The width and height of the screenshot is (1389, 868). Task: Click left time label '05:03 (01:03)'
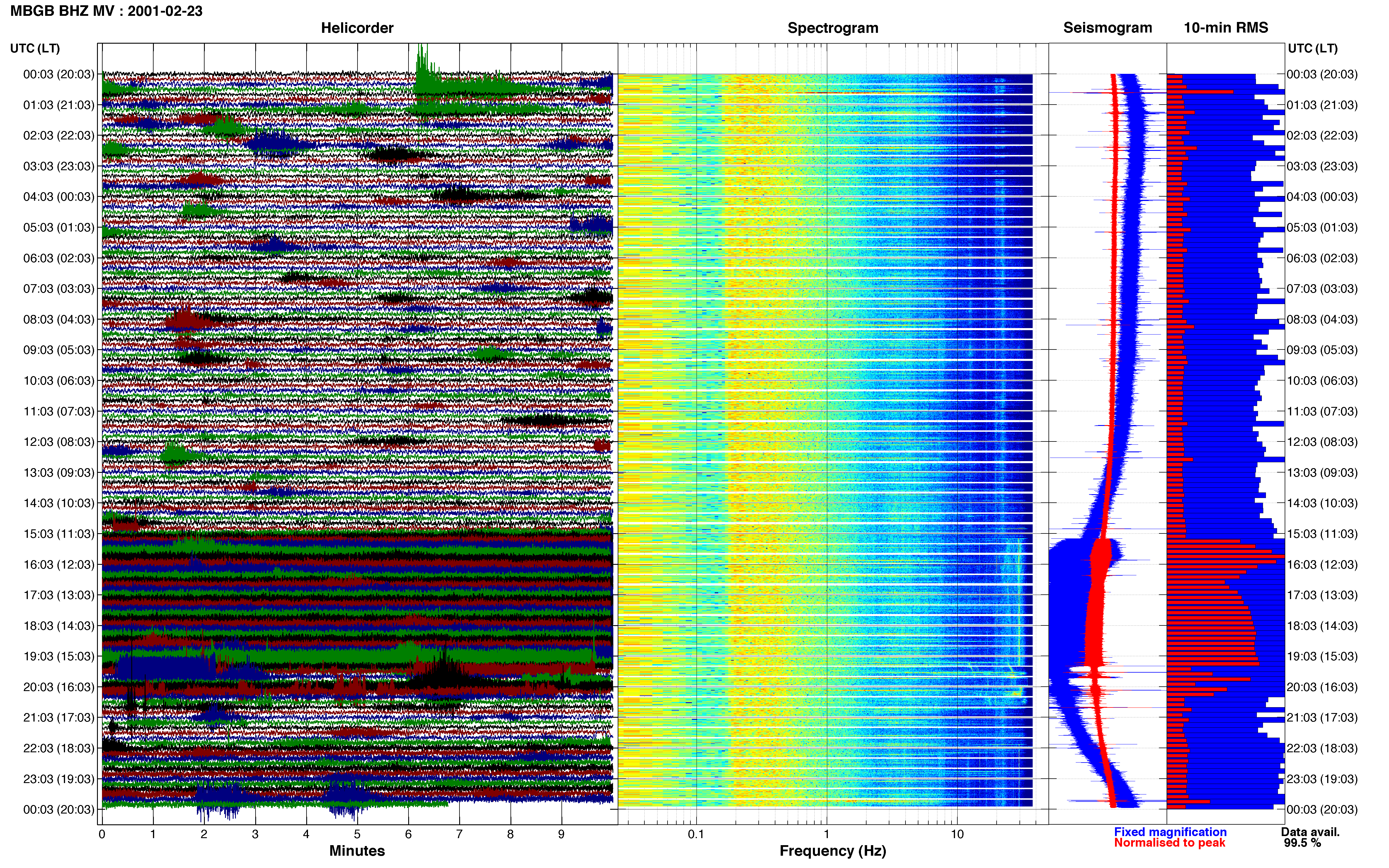tap(59, 227)
